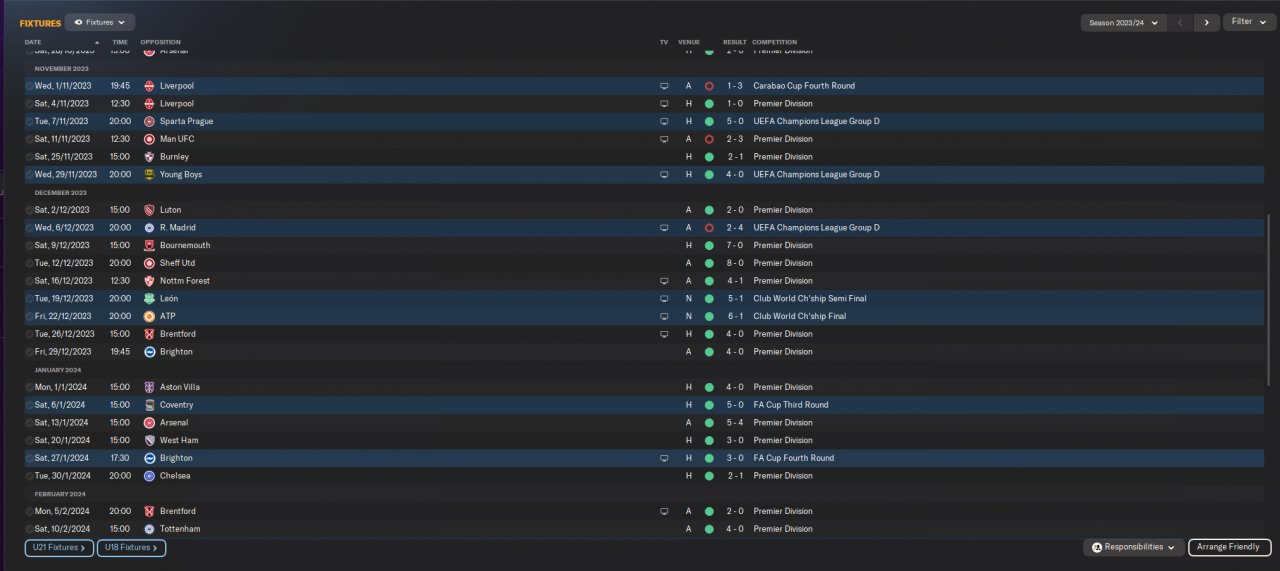Click the green win indicator for Bournemouth
Screen dimensions: 1280x571
pyautogui.click(x=709, y=246)
